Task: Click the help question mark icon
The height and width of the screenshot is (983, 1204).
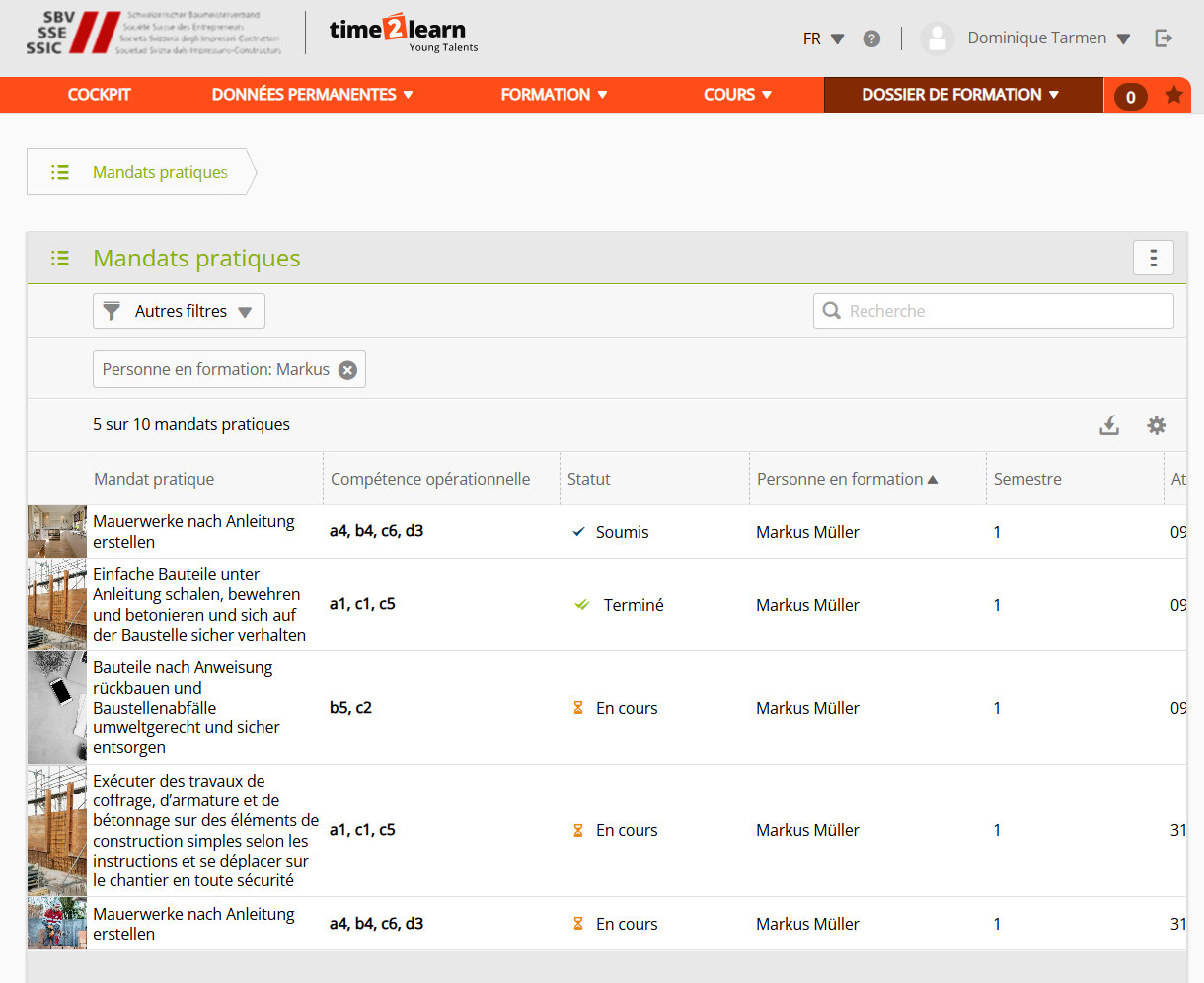Action: click(x=871, y=38)
